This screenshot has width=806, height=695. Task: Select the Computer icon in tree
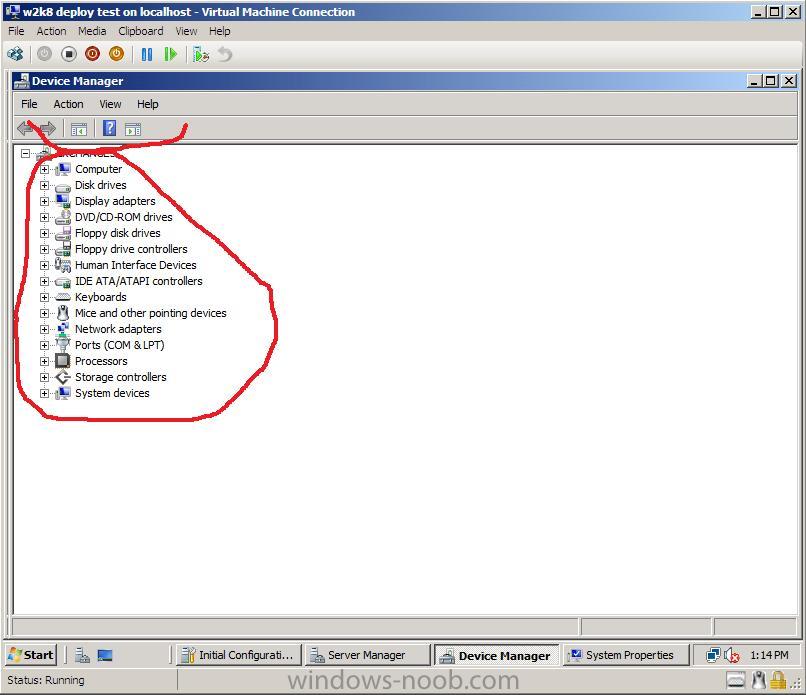63,169
